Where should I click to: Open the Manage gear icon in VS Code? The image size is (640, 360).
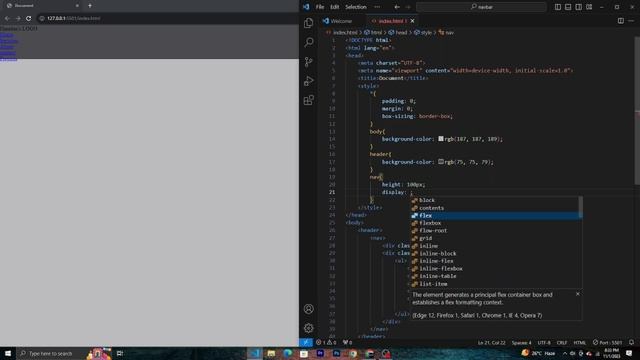(309, 328)
